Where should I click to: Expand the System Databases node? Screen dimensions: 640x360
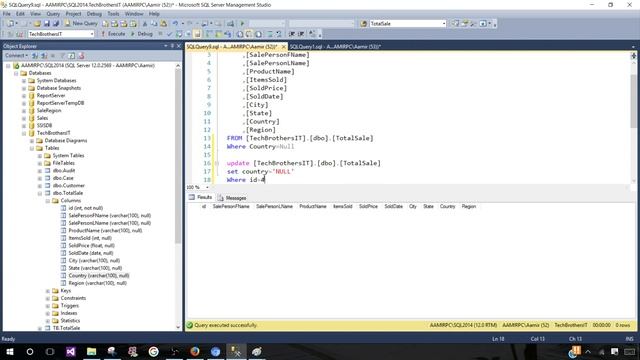24,81
